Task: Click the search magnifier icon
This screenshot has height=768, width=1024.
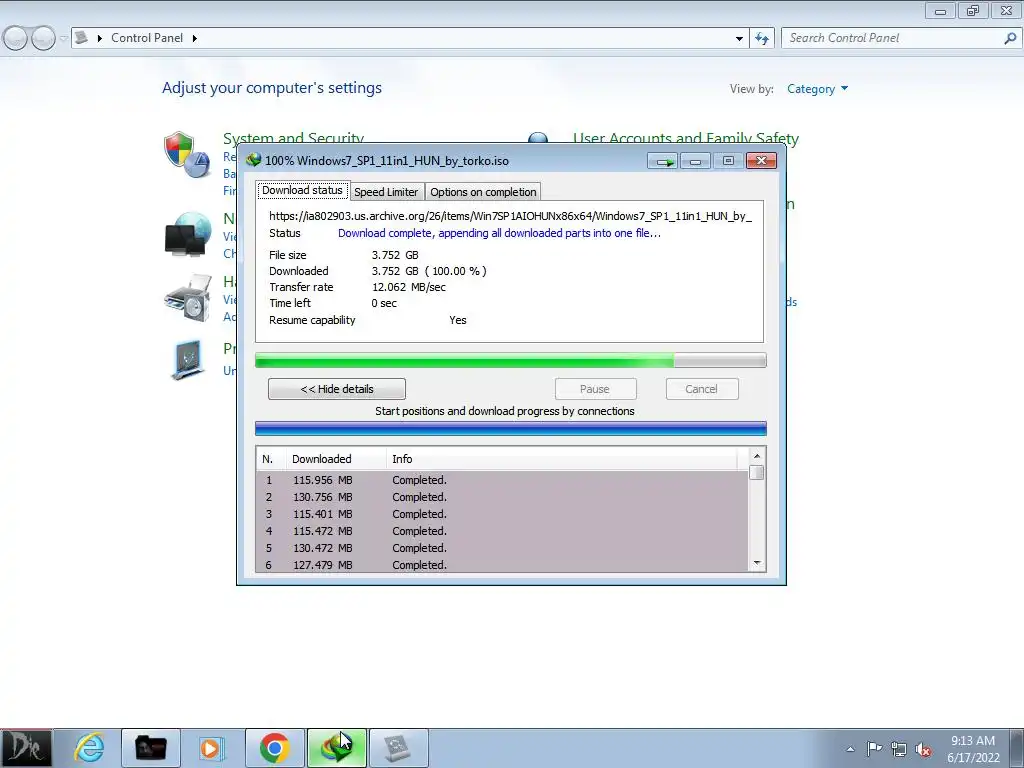Action: point(1010,38)
